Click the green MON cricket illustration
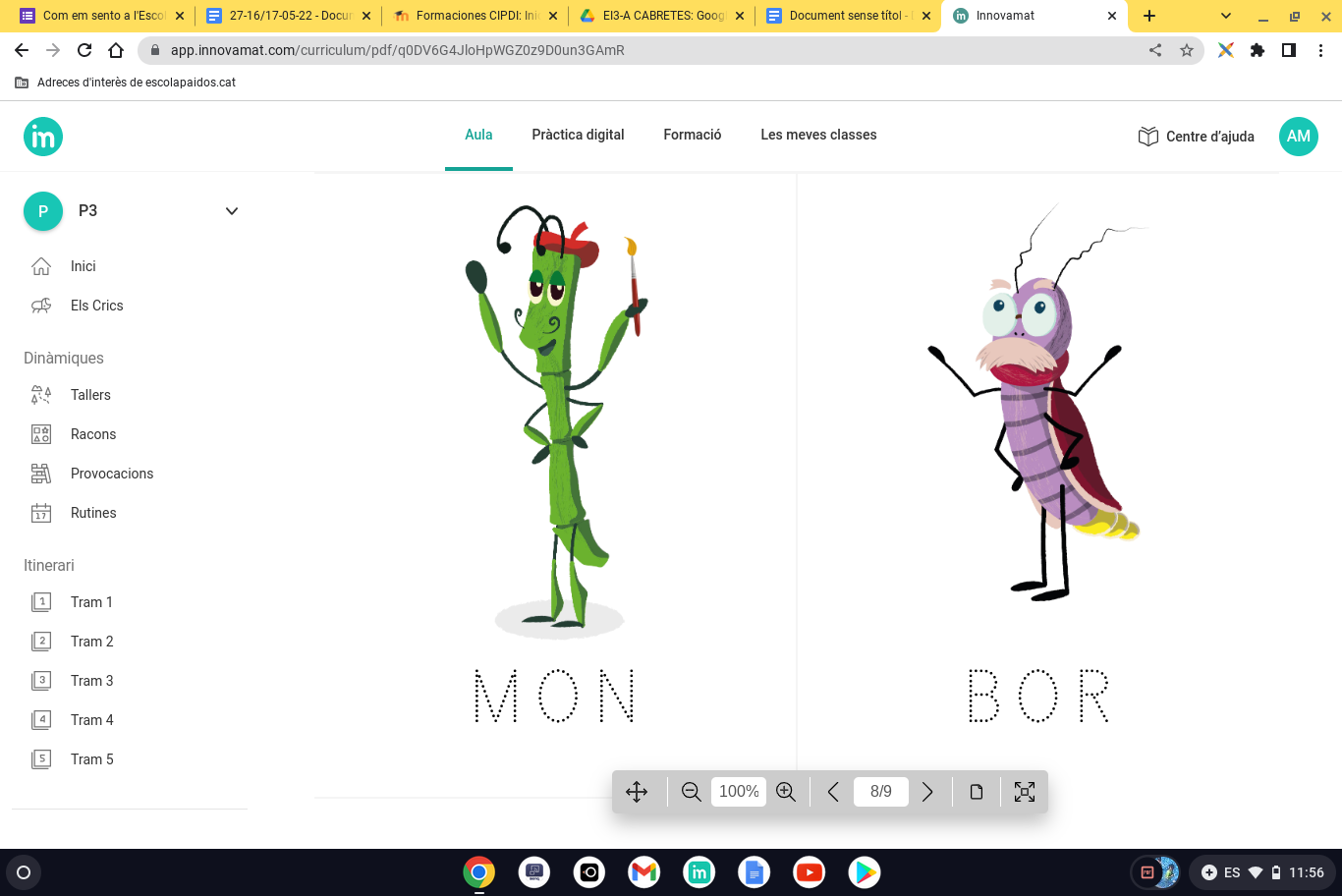The width and height of the screenshot is (1342, 896). pos(558,420)
